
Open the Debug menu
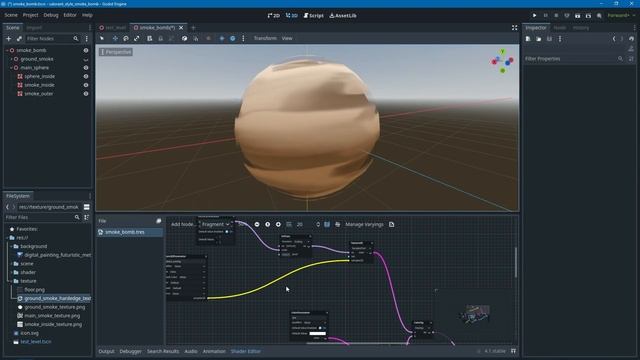pyautogui.click(x=51, y=15)
